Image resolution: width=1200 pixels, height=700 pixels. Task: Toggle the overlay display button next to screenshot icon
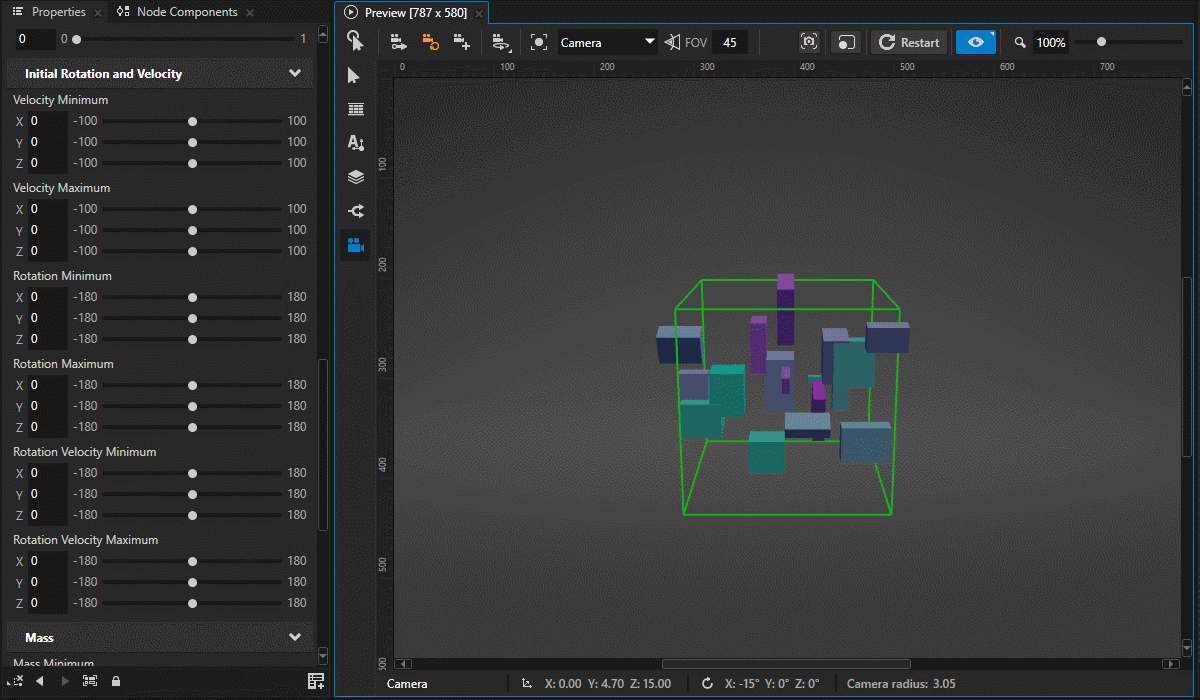click(x=845, y=42)
